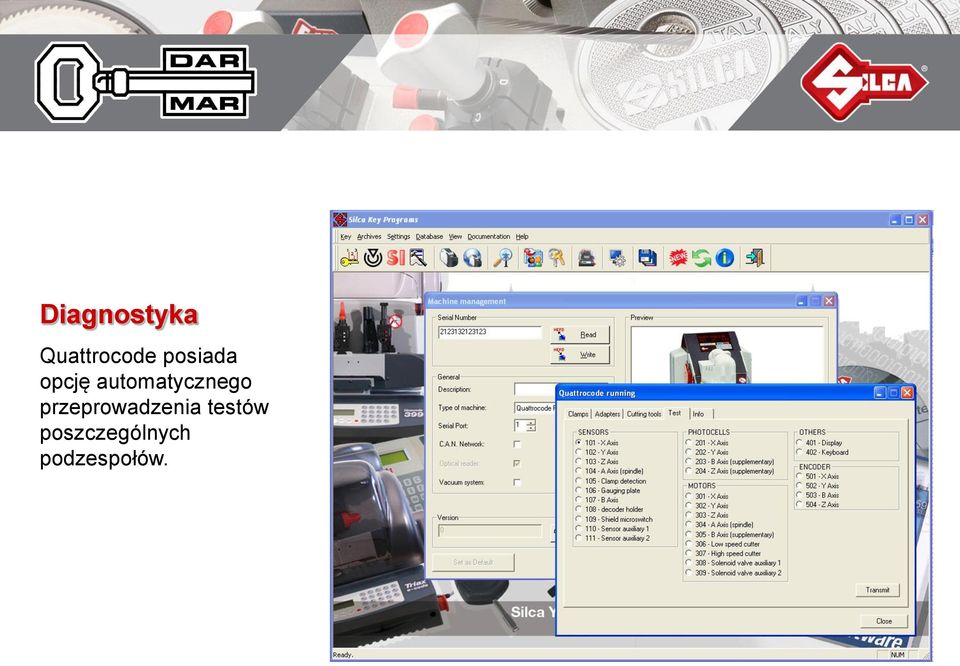Click the magnifying glass toolbar icon
The height and width of the screenshot is (666, 960).
coord(503,258)
